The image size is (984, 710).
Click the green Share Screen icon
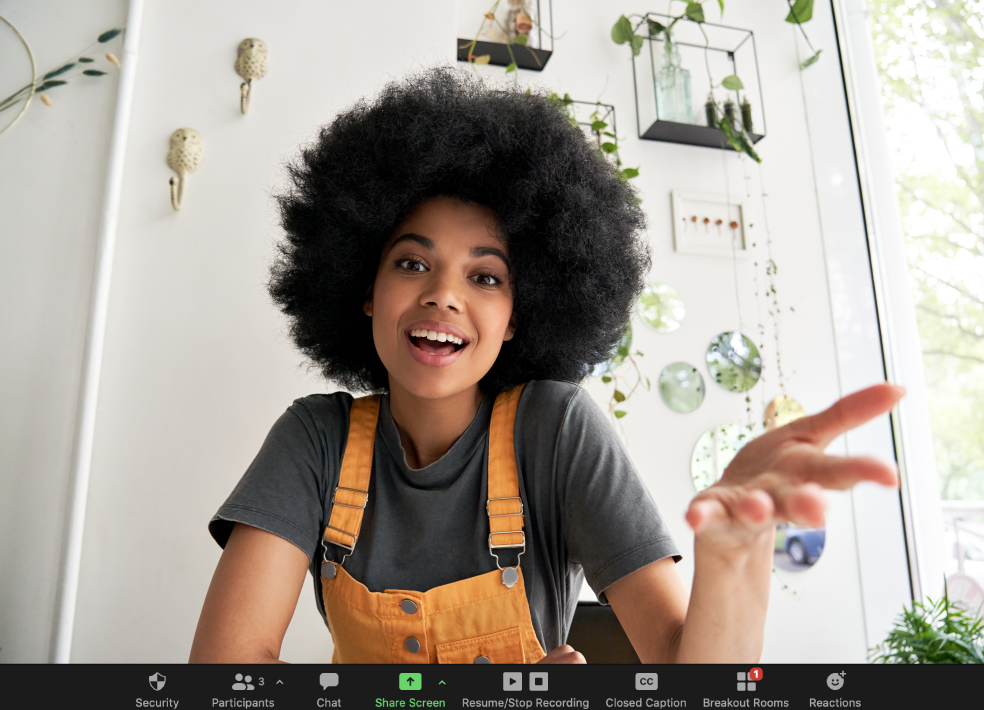(x=410, y=681)
